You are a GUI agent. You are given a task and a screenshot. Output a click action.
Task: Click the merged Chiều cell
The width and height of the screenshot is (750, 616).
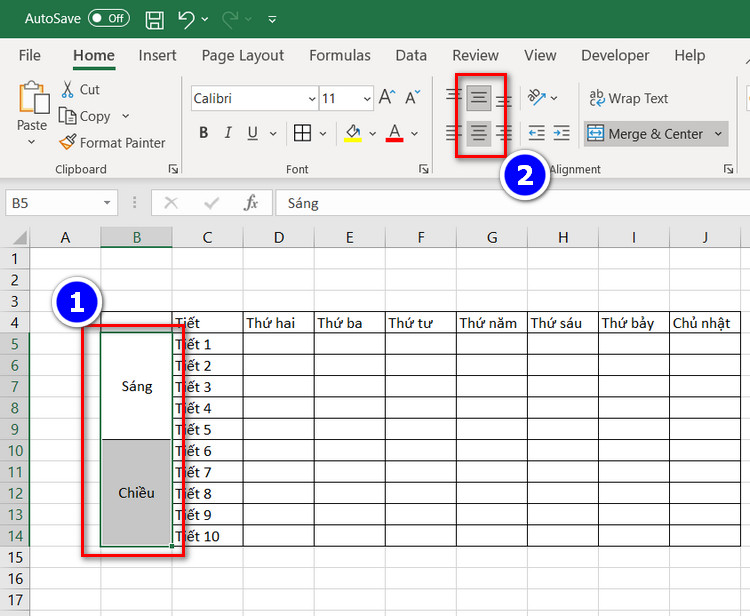[136, 493]
